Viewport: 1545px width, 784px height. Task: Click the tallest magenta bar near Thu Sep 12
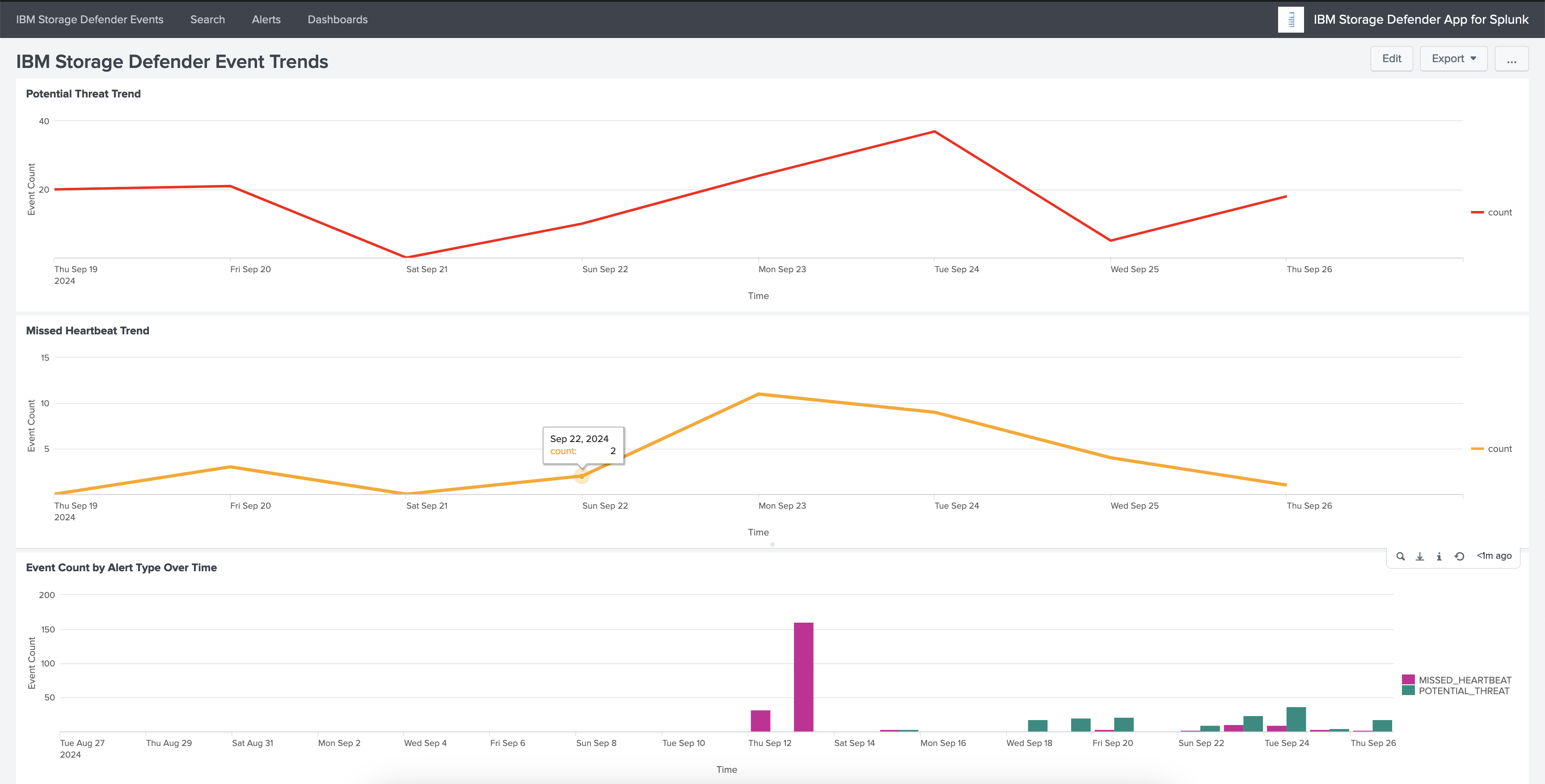click(x=804, y=677)
